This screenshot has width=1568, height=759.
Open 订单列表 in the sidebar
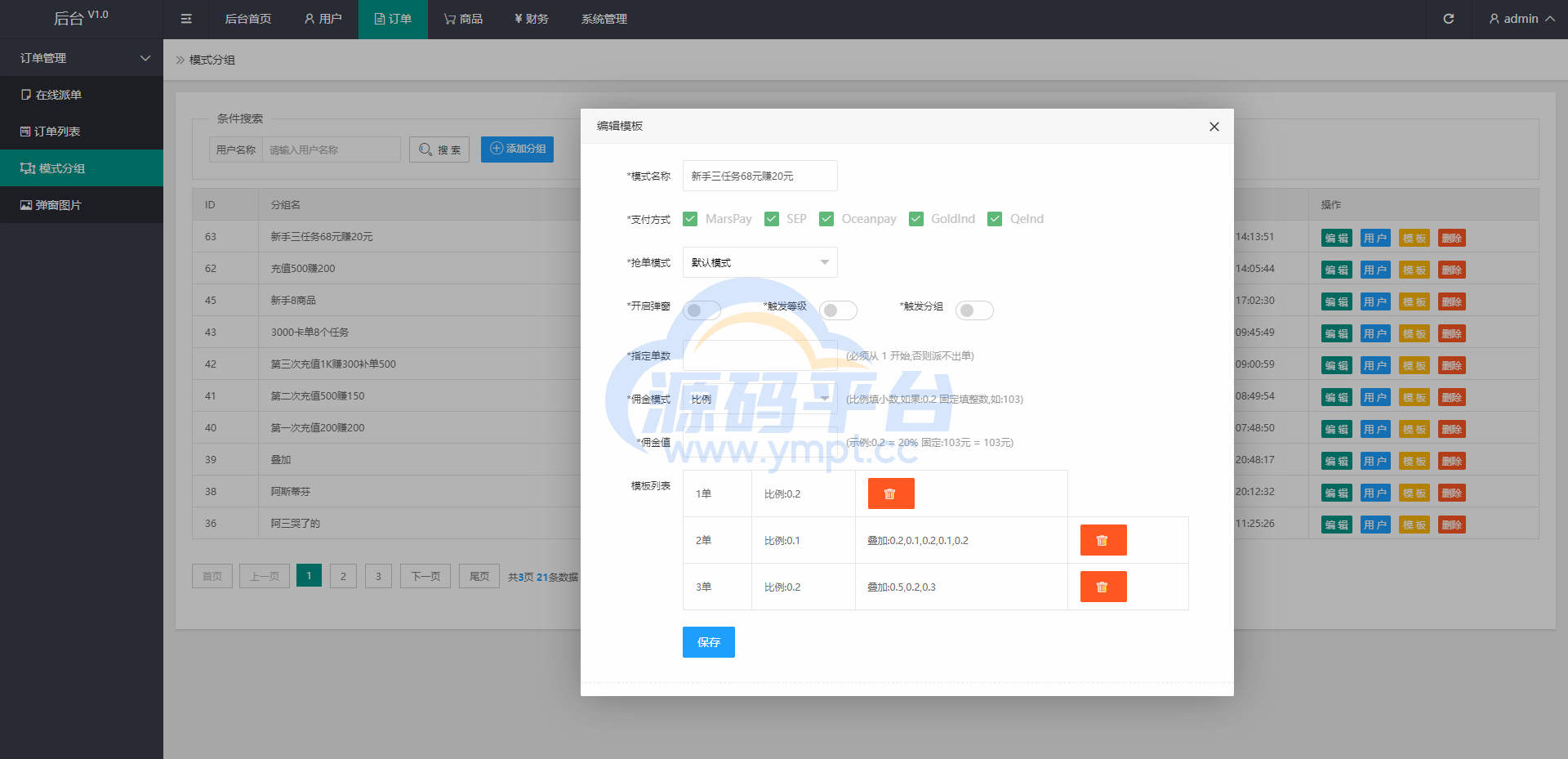pyautogui.click(x=82, y=132)
